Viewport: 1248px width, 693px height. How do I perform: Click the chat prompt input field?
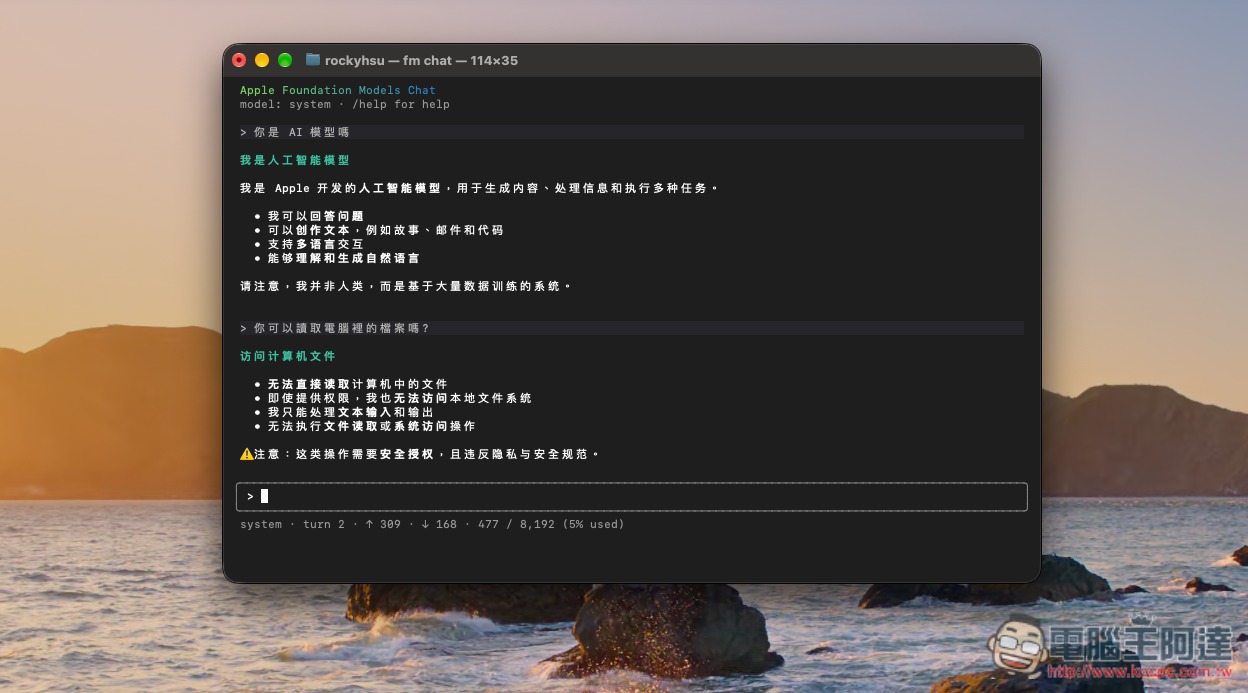(631, 497)
